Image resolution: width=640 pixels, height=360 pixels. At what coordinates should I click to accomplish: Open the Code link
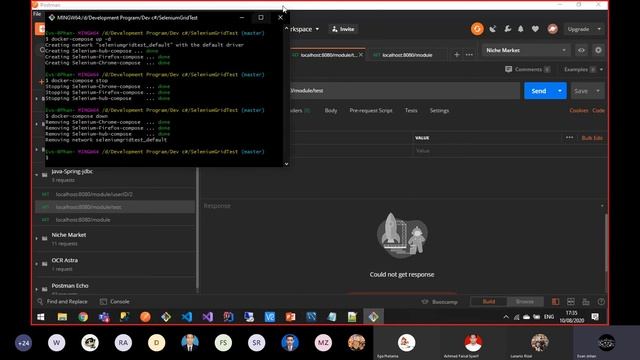click(x=598, y=110)
